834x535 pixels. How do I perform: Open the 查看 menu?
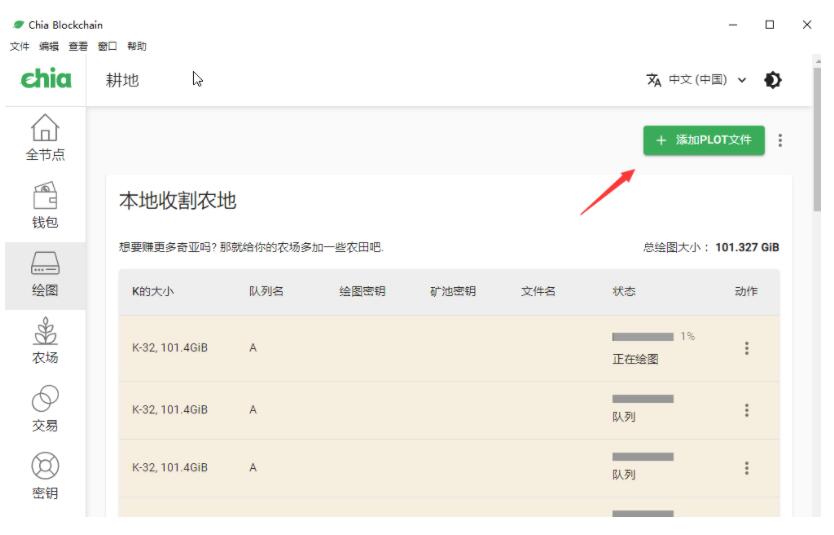tap(78, 46)
